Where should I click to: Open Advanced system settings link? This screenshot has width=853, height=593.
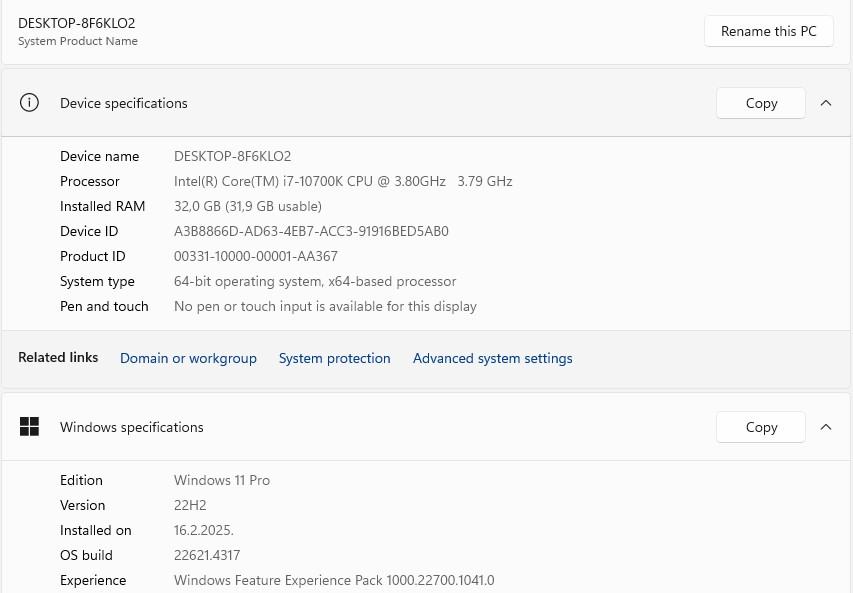click(492, 358)
